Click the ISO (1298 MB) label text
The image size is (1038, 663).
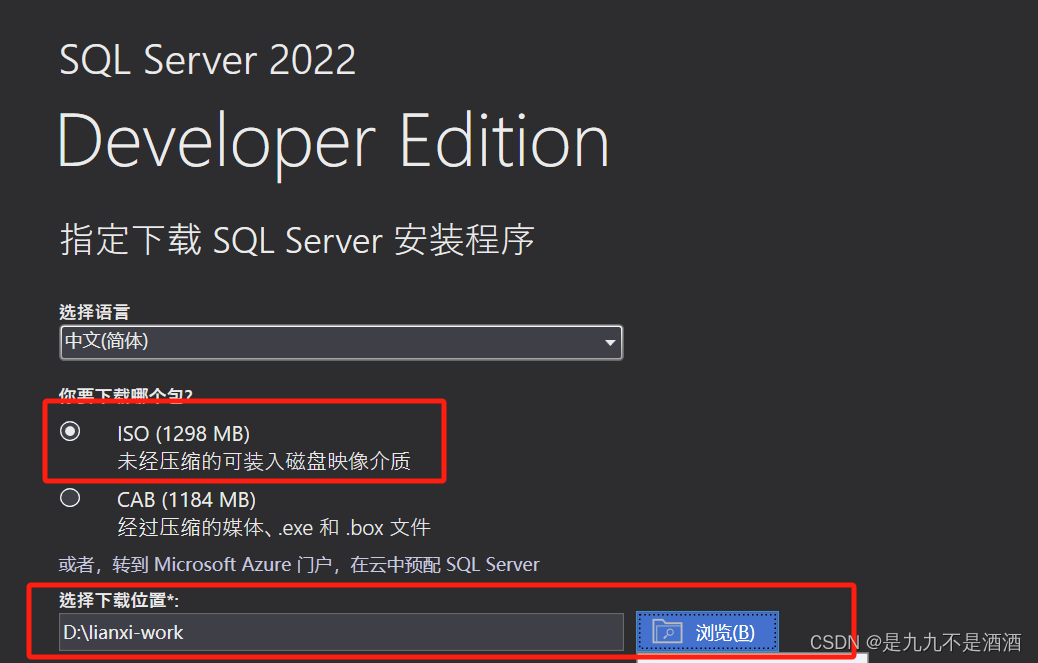(x=183, y=433)
